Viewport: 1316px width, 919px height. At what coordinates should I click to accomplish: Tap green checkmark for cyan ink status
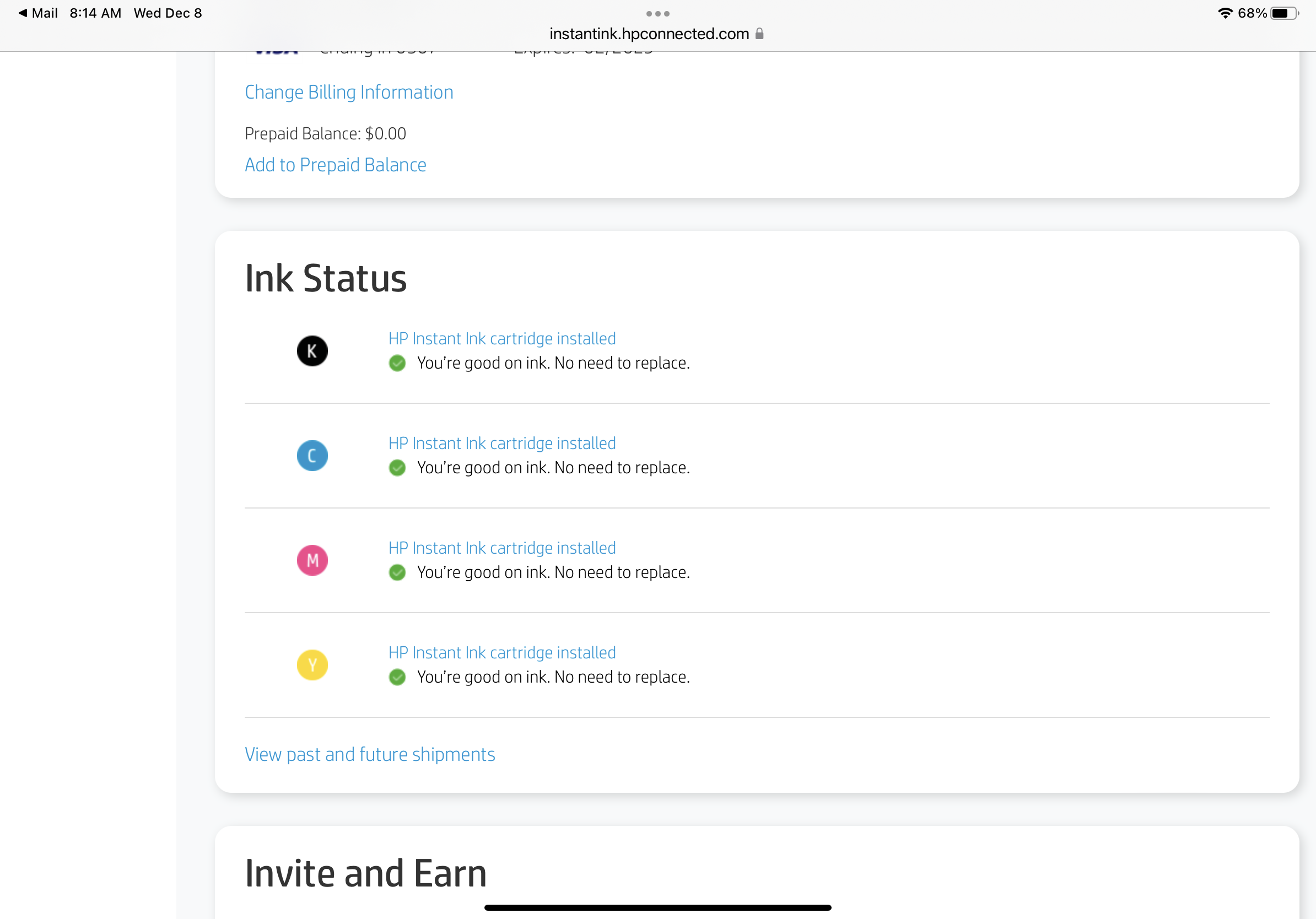click(x=397, y=468)
